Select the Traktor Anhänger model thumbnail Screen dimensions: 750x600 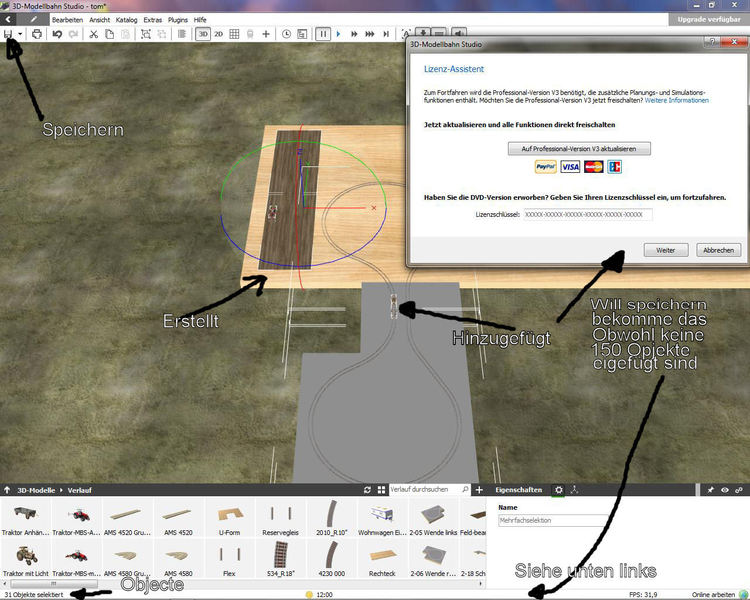25,518
